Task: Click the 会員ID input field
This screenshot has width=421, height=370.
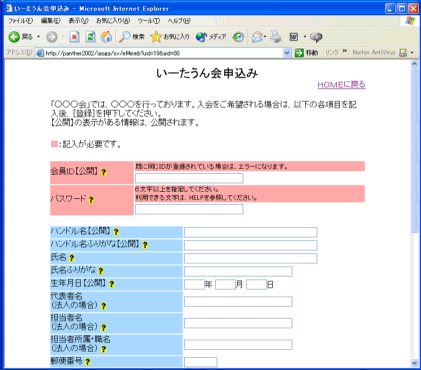Action: coord(189,178)
